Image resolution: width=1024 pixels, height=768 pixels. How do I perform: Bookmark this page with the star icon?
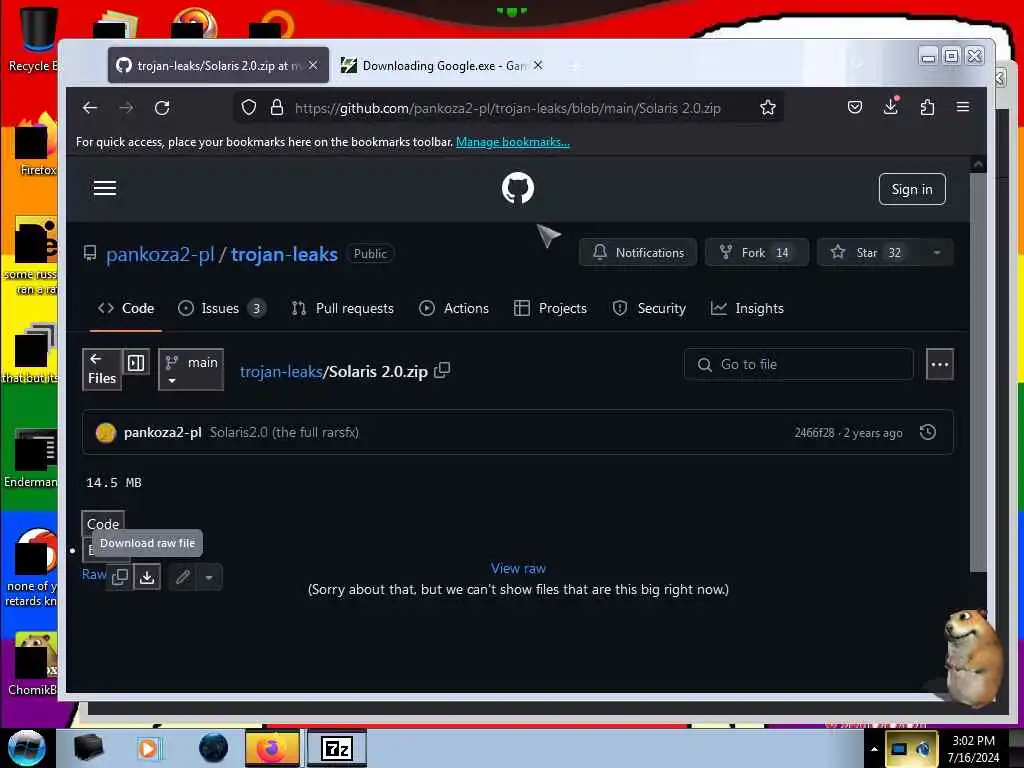coord(768,107)
